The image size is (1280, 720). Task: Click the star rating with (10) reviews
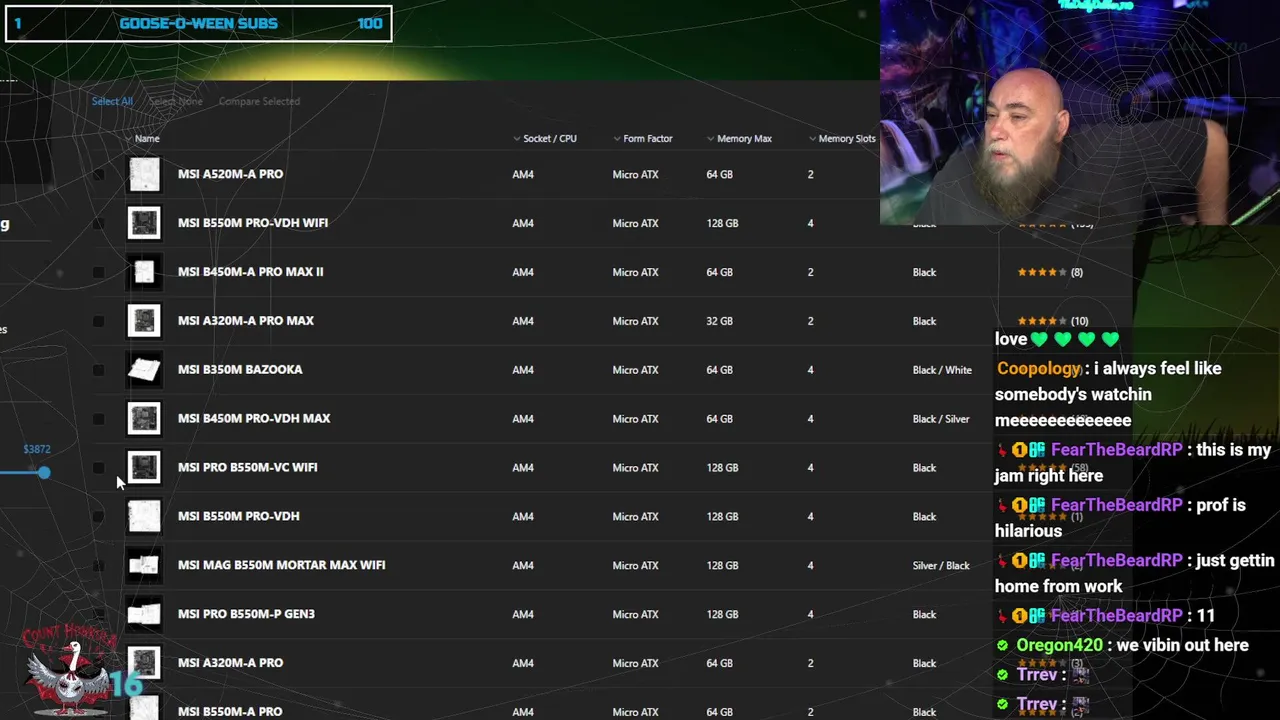(x=1053, y=321)
